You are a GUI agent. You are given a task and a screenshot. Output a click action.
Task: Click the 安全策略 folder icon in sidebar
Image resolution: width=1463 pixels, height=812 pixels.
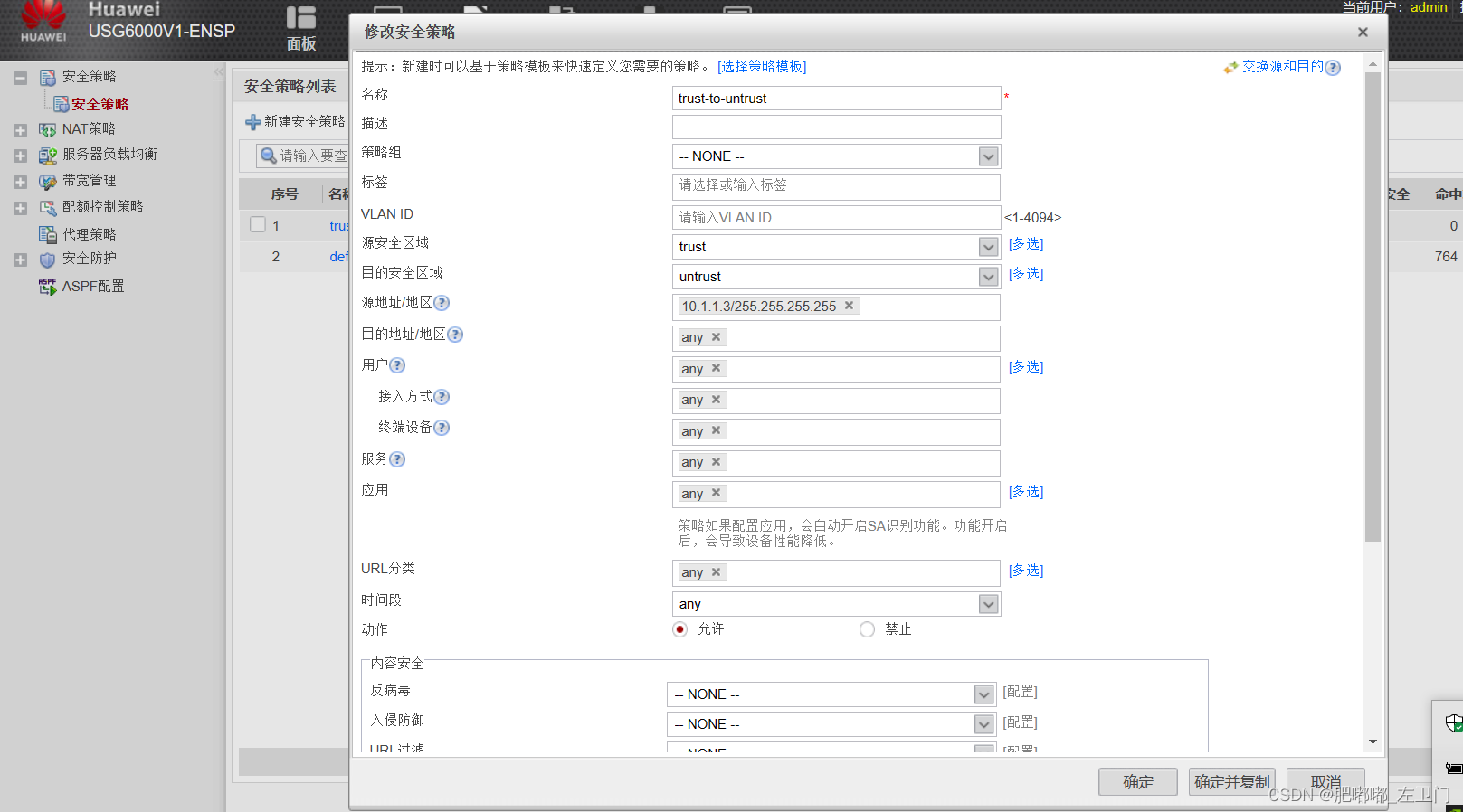[48, 78]
